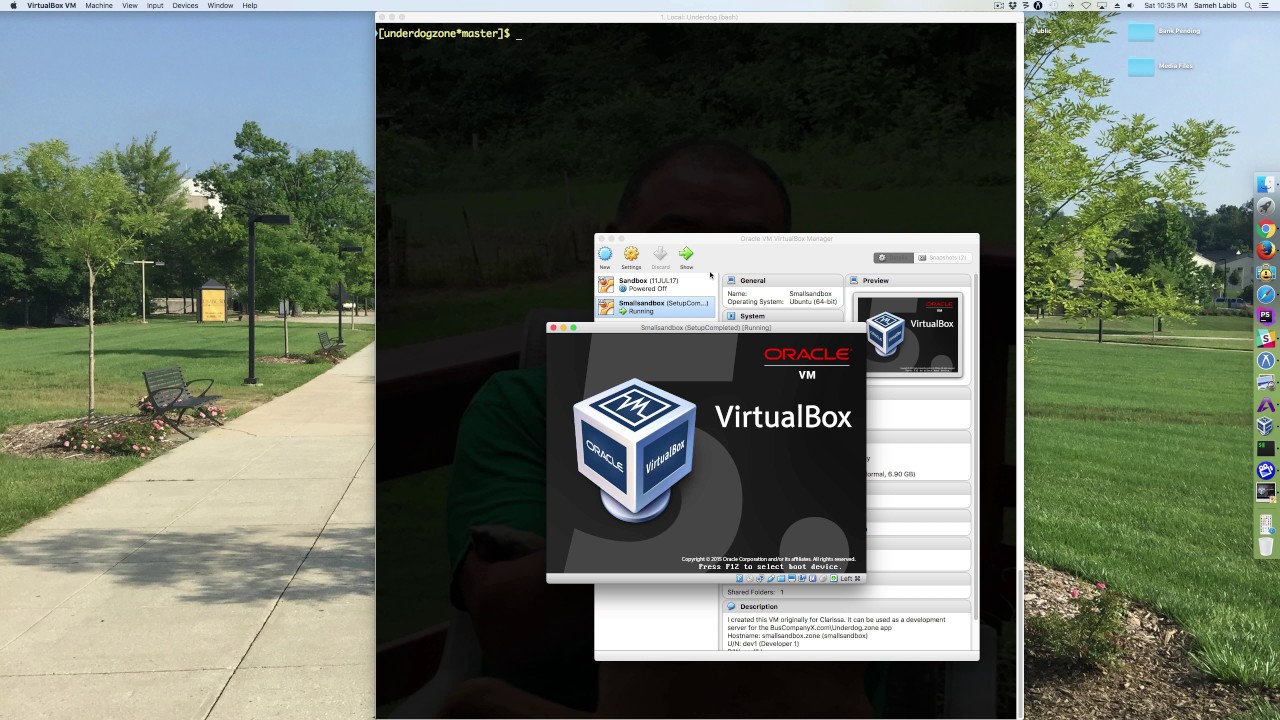Open the Help menu
Viewport: 1280px width, 720px height.
[250, 5]
